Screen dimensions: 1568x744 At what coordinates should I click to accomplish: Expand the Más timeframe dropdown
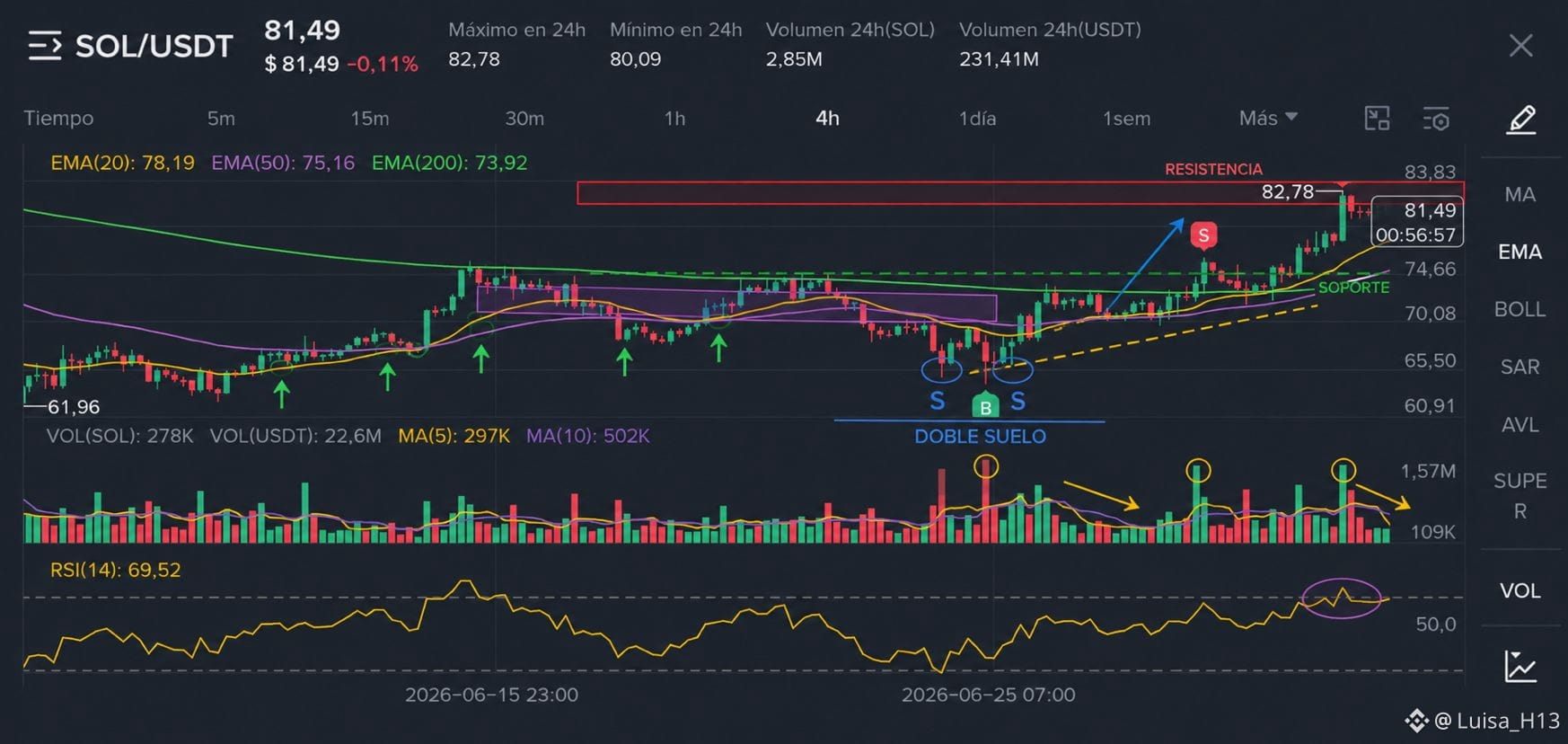click(1268, 118)
